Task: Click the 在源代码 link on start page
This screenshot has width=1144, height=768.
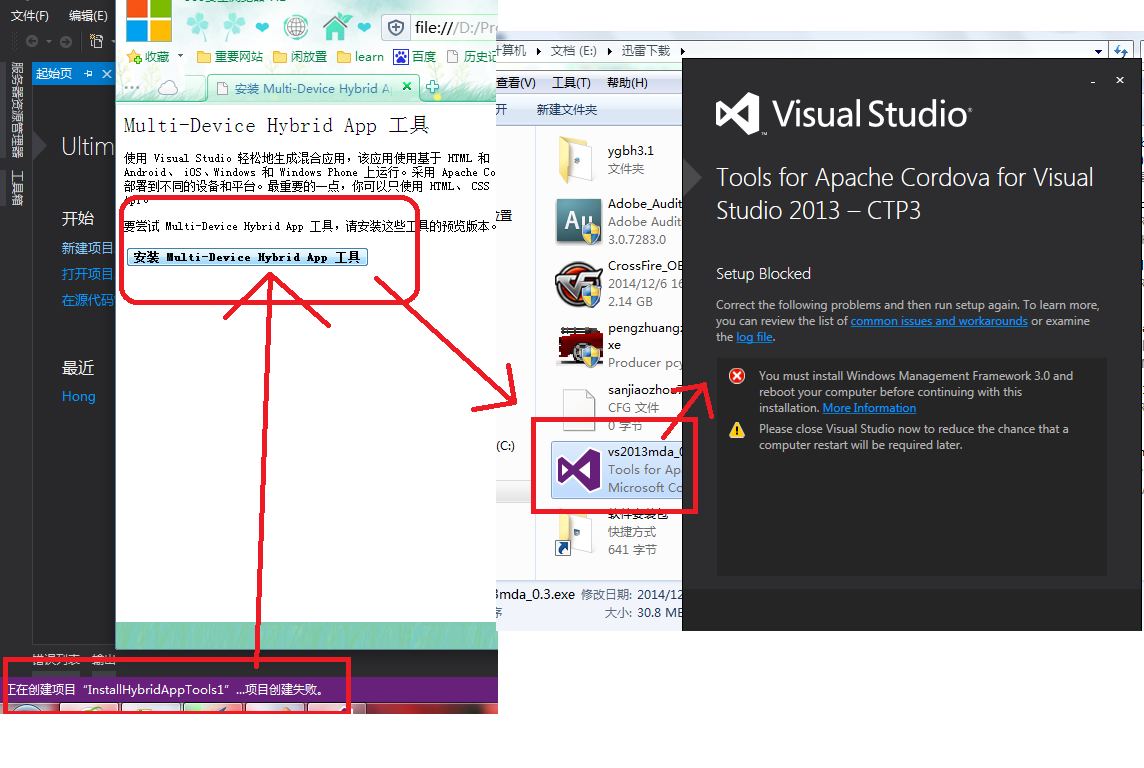Action: pyautogui.click(x=88, y=300)
